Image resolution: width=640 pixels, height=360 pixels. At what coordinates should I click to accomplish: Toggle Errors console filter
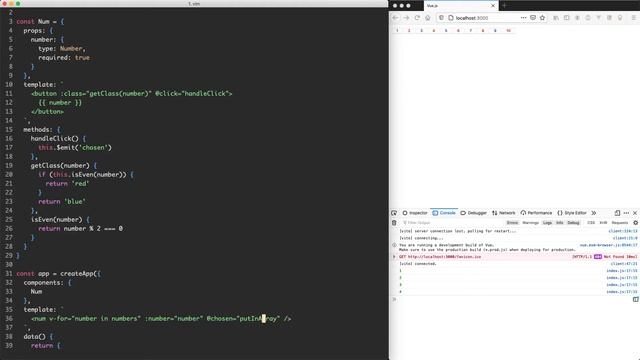click(x=512, y=223)
